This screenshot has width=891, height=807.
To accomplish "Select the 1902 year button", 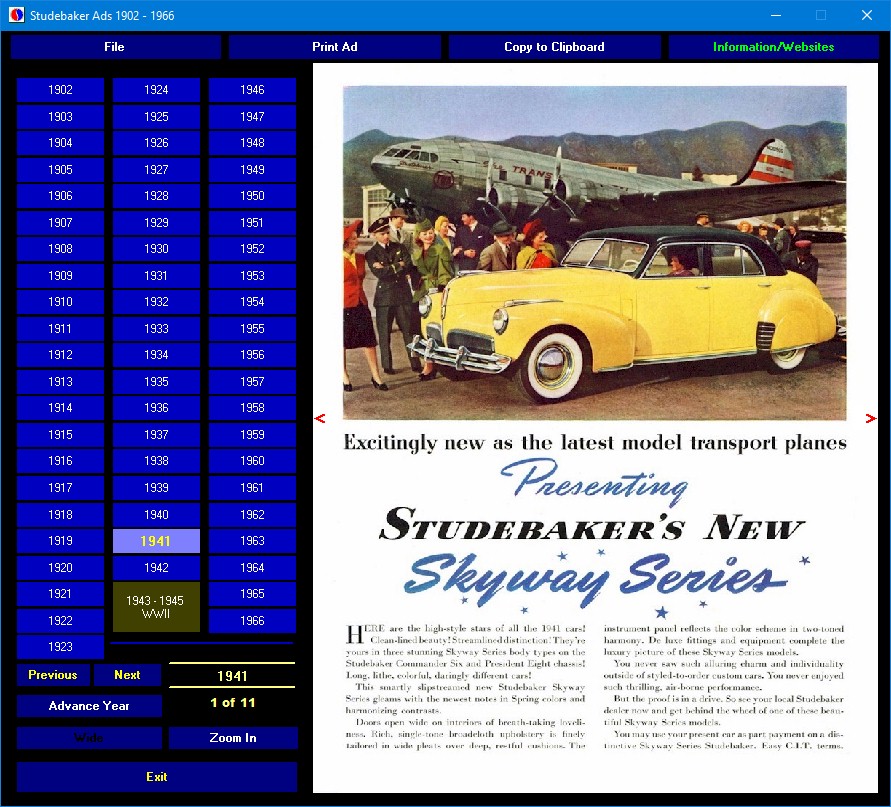I will click(60, 90).
